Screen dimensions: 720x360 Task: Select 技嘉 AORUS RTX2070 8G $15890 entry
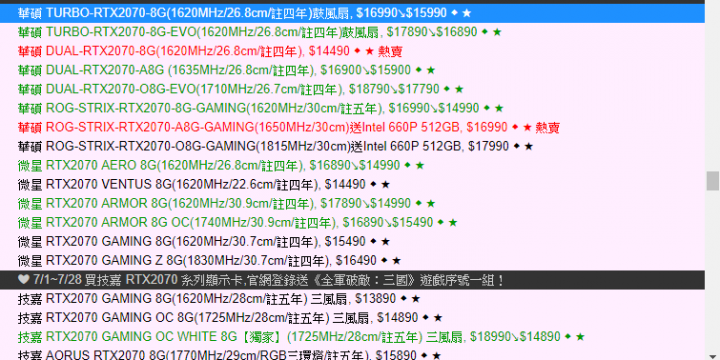[x=352, y=354]
